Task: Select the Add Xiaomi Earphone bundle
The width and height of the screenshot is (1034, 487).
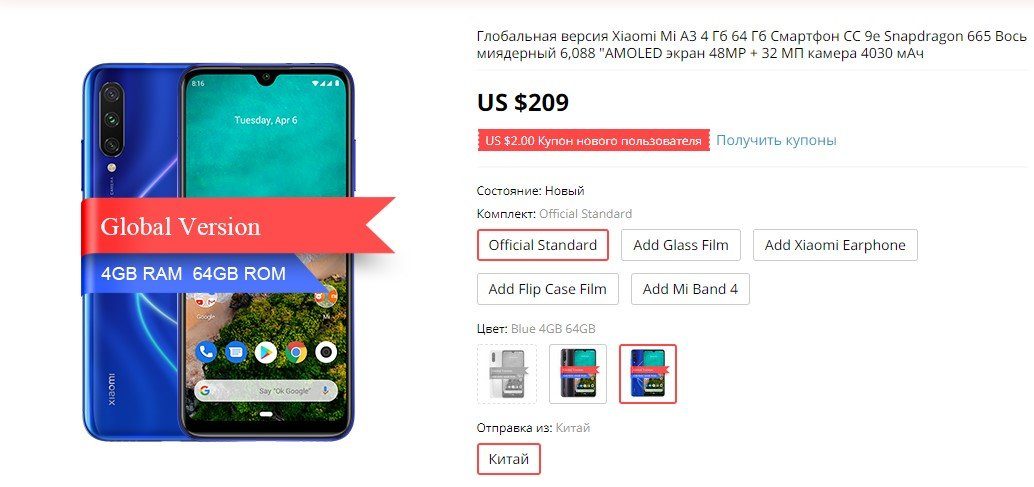Action: tap(835, 245)
